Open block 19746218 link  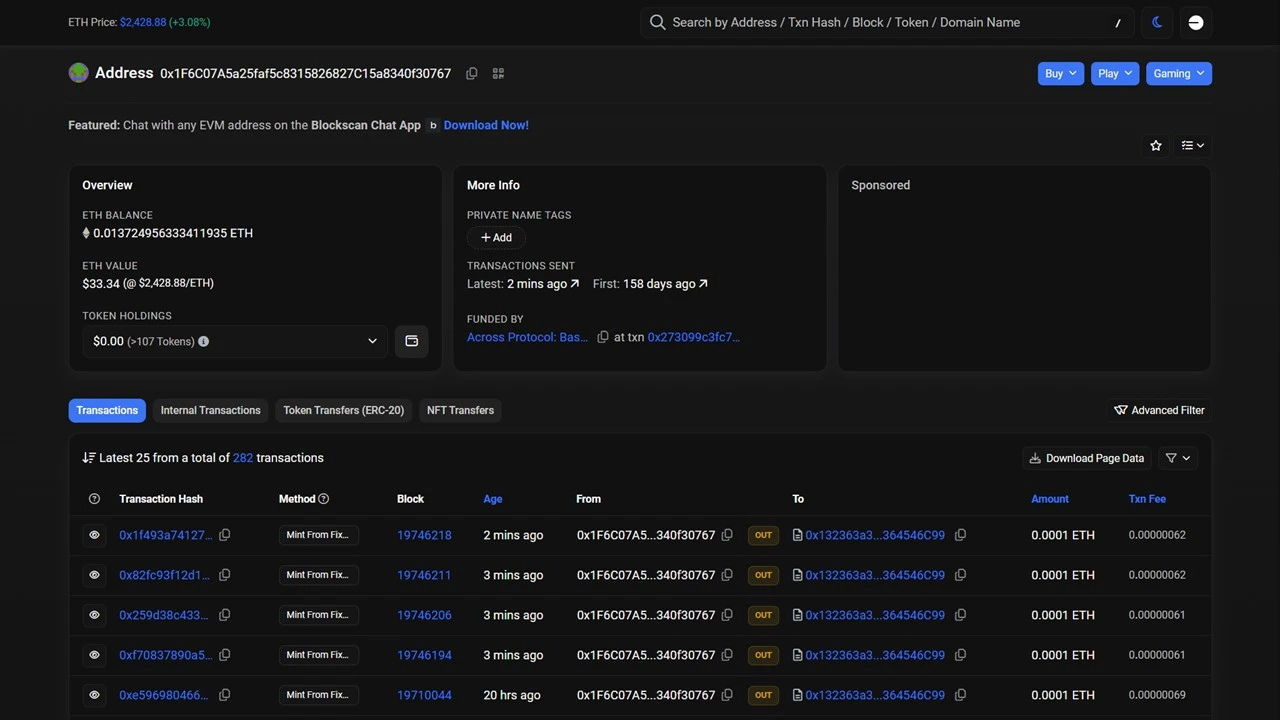[x=424, y=535]
